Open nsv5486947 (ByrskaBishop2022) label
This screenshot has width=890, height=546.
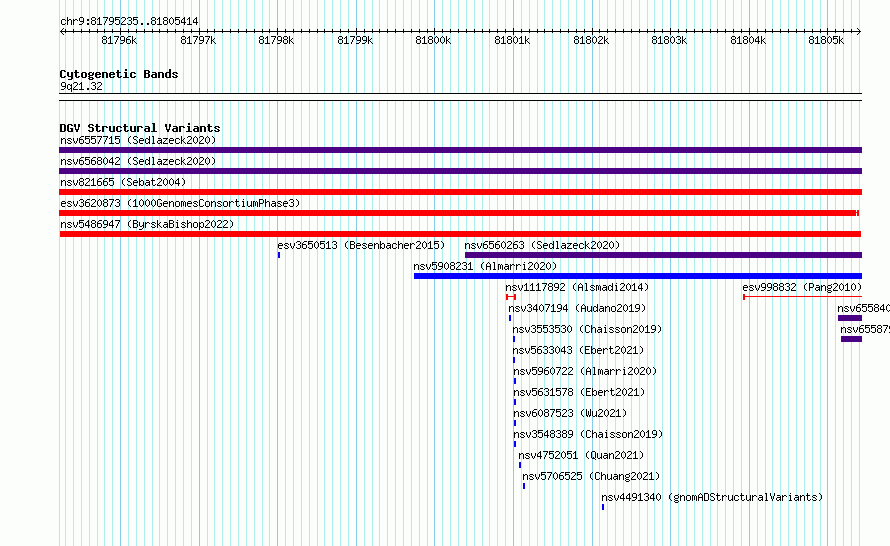[x=147, y=224]
